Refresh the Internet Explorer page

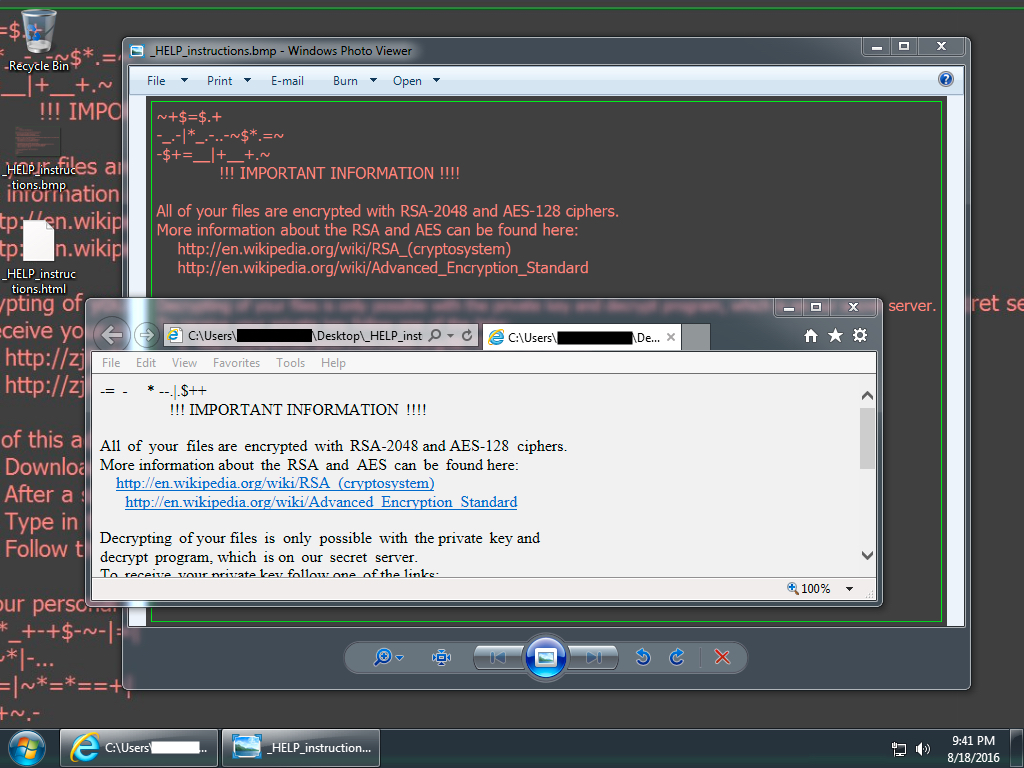(467, 336)
